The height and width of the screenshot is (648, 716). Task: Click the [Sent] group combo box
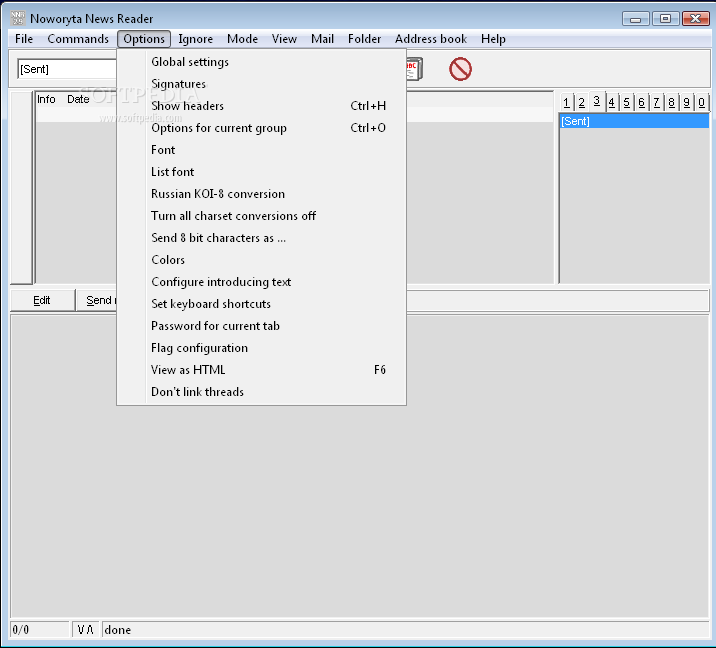click(67, 69)
